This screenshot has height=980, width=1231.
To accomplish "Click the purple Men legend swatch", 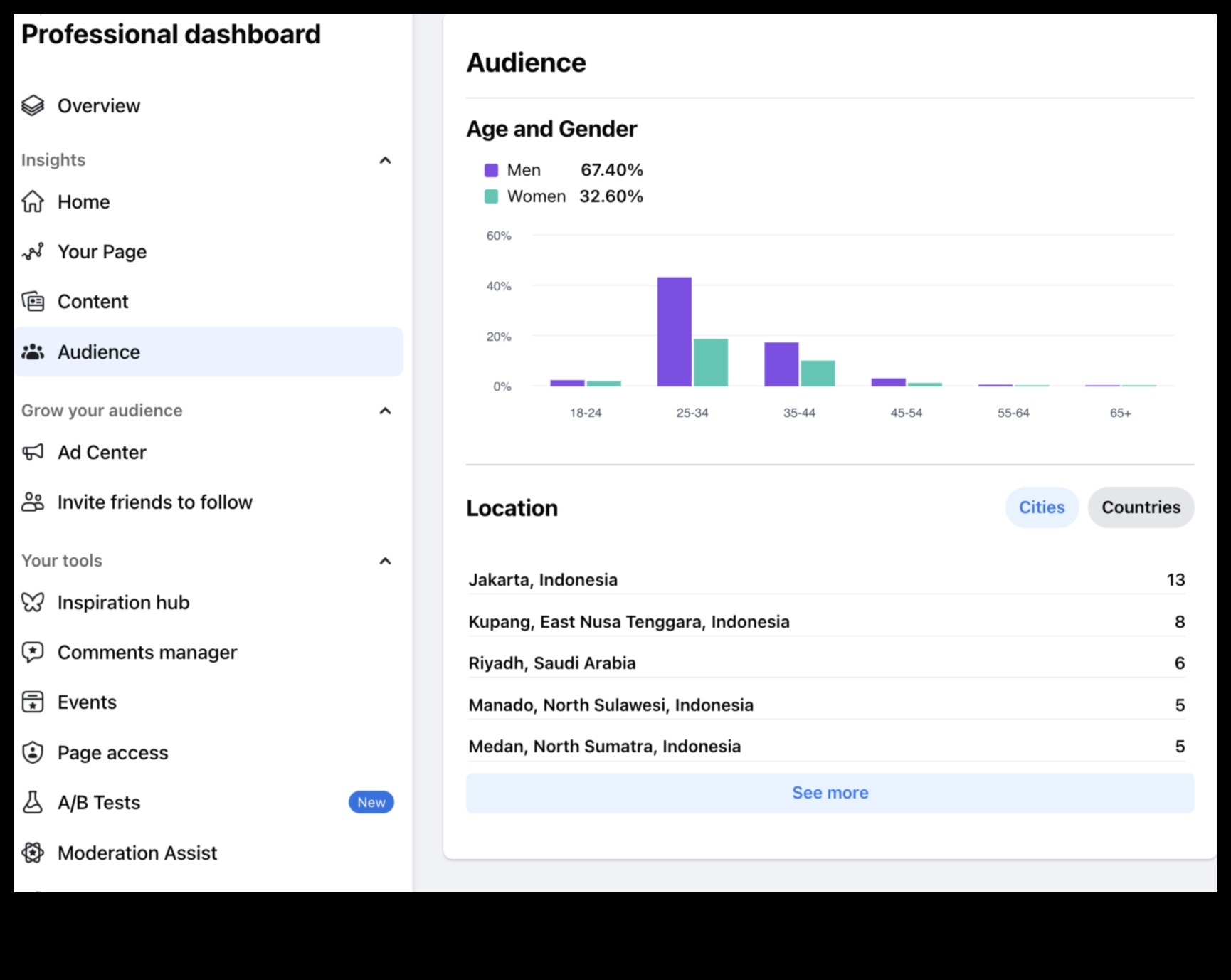I will (491, 170).
